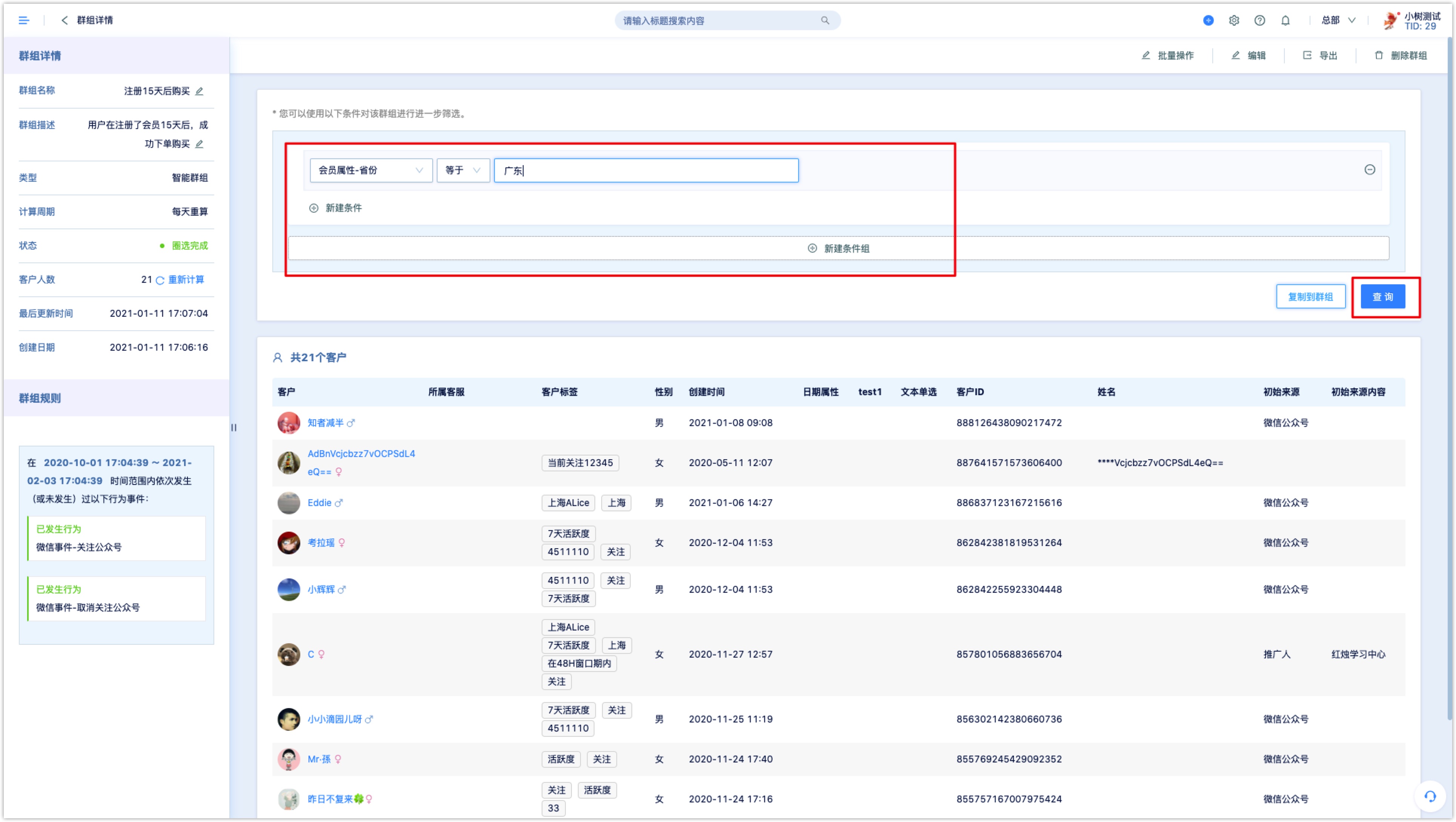Image resolution: width=1456 pixels, height=822 pixels.
Task: Click the panel collapse handle divider
Action: (x=233, y=428)
